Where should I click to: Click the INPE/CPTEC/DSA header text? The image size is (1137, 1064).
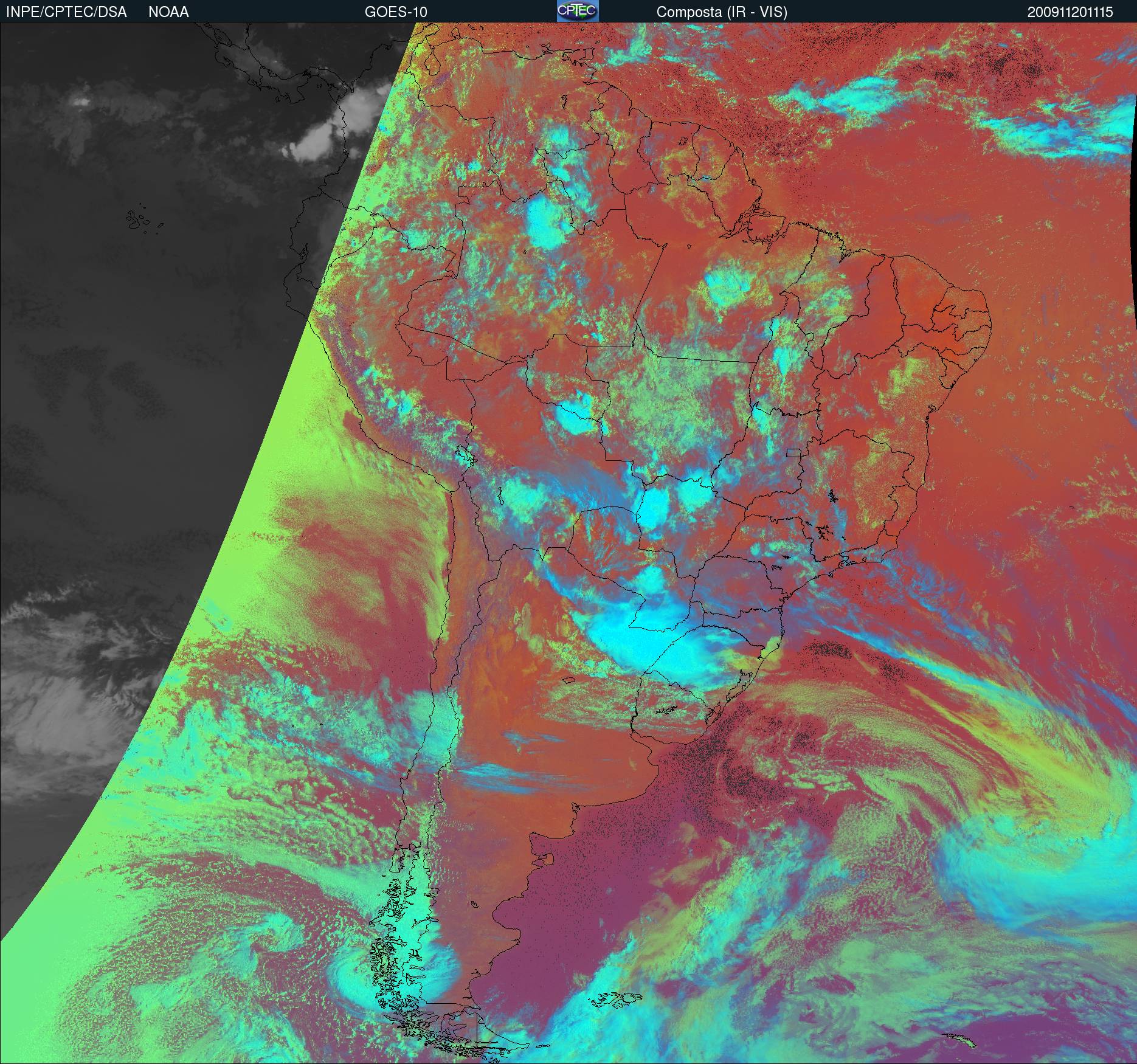click(66, 12)
